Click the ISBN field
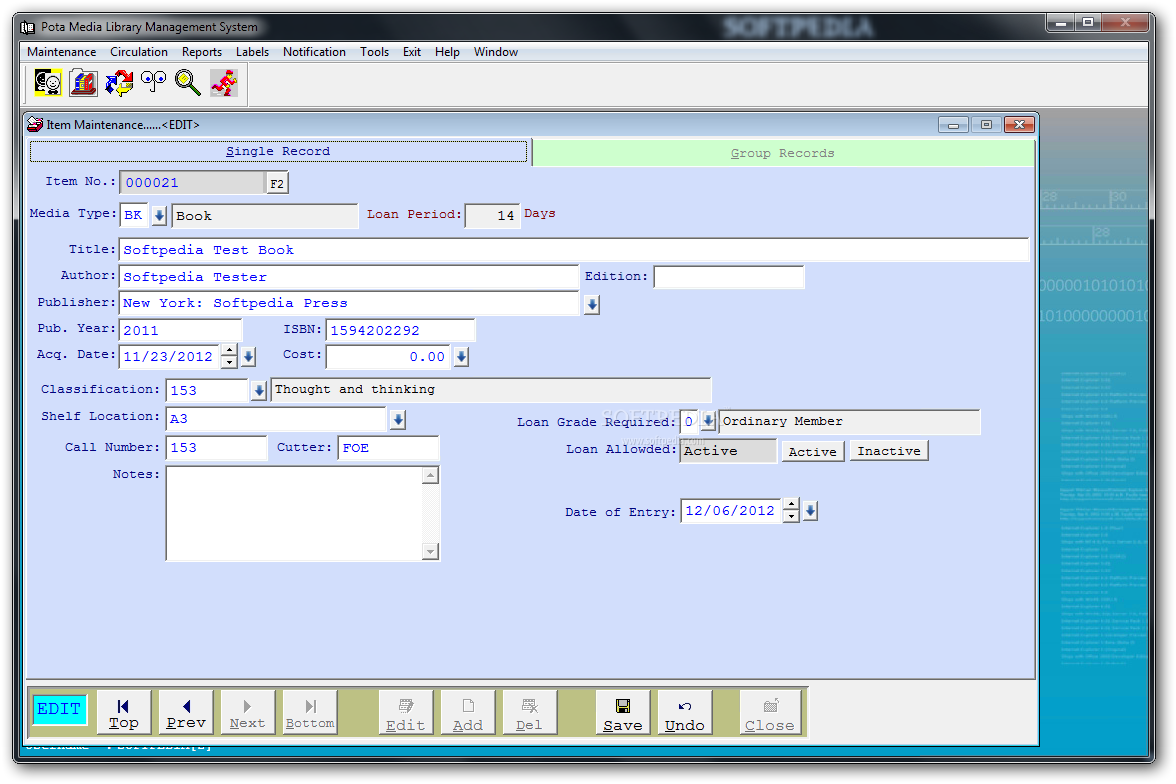This screenshot has height=784, width=1176. 400,330
